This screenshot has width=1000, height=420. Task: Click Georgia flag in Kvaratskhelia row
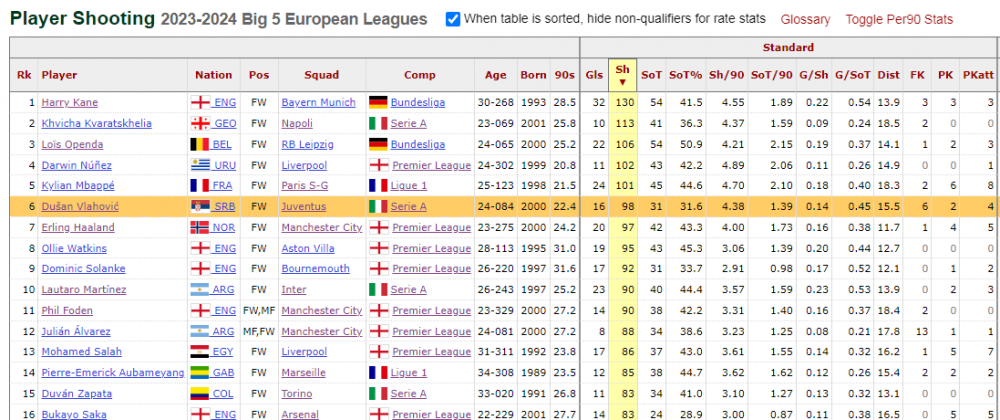201,124
